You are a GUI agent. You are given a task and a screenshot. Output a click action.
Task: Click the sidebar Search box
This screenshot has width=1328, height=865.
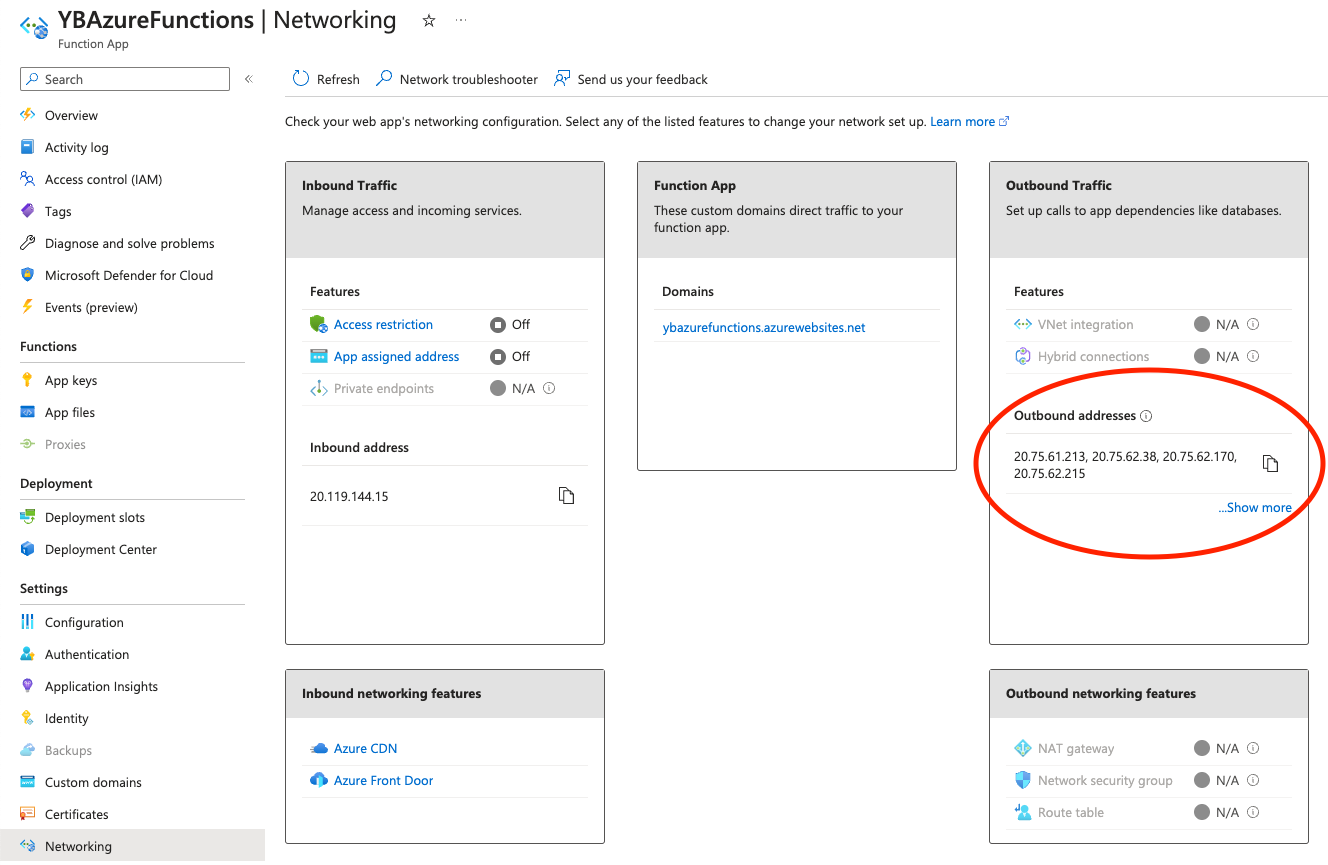[124, 78]
